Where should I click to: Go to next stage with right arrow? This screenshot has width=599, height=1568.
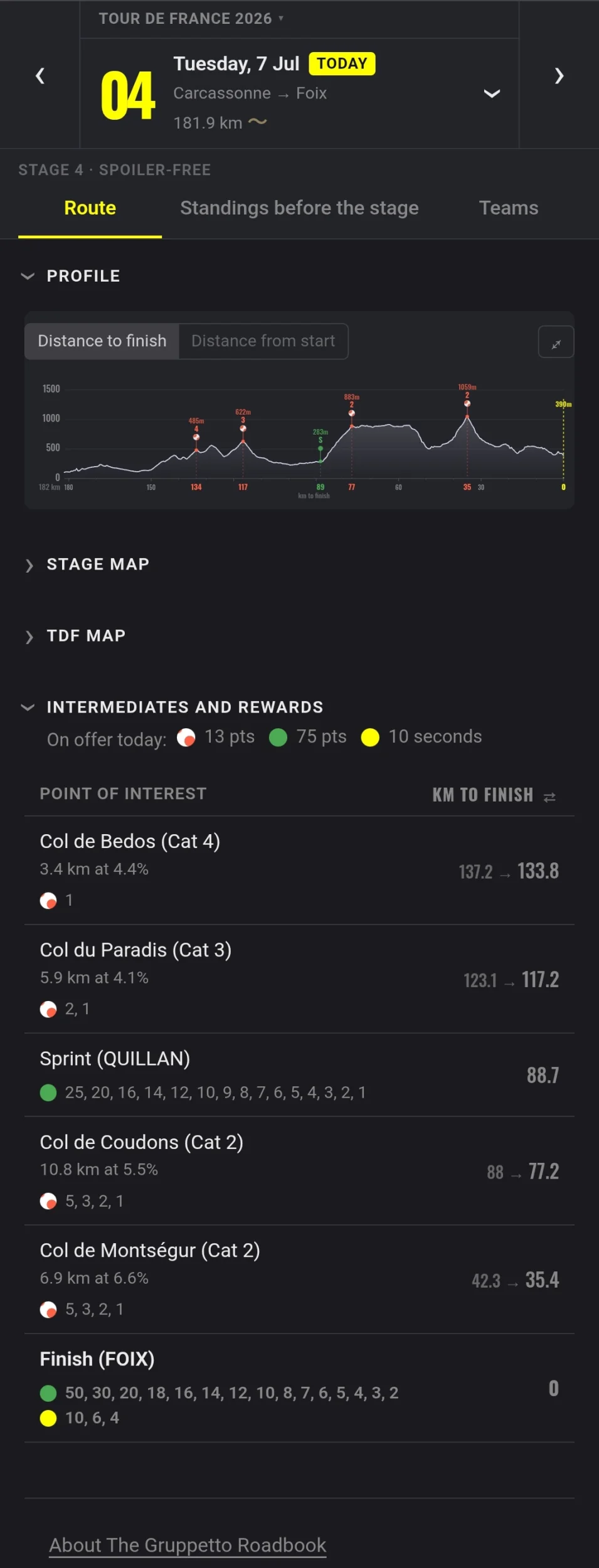click(559, 76)
